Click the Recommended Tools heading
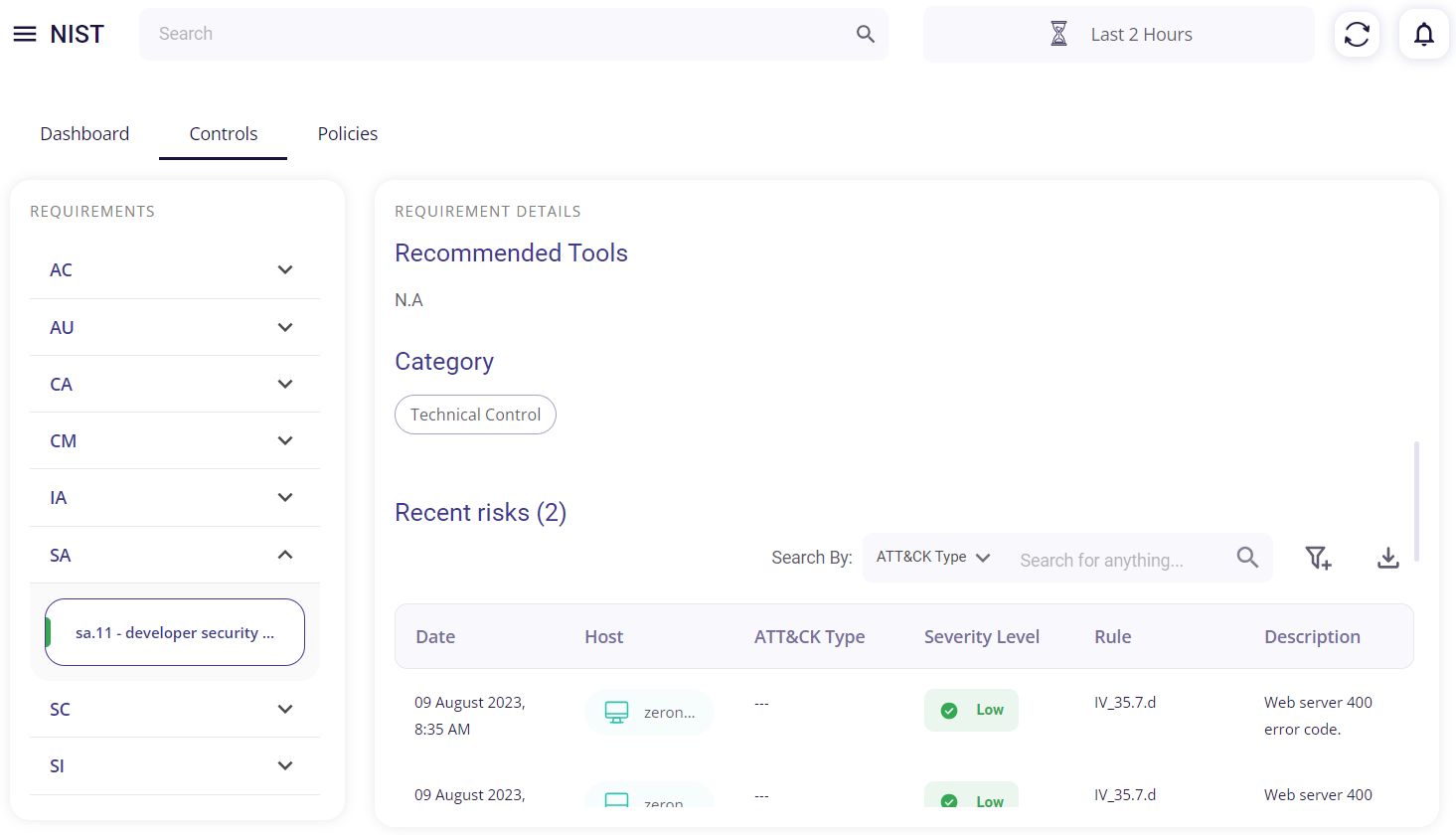Image resolution: width=1456 pixels, height=835 pixels. [x=511, y=252]
